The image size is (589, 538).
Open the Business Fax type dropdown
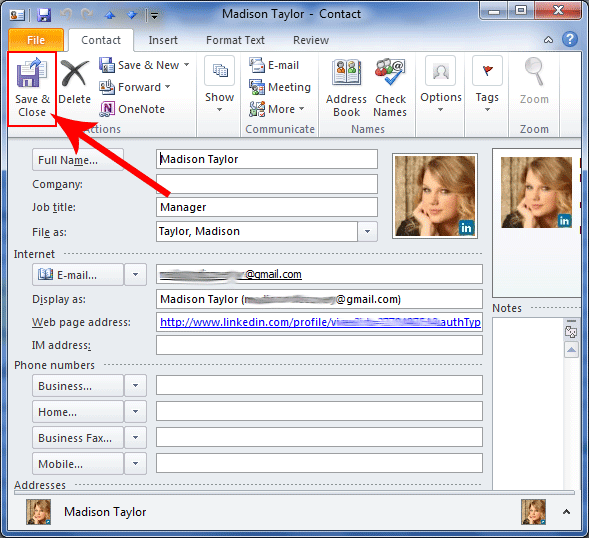pos(135,438)
